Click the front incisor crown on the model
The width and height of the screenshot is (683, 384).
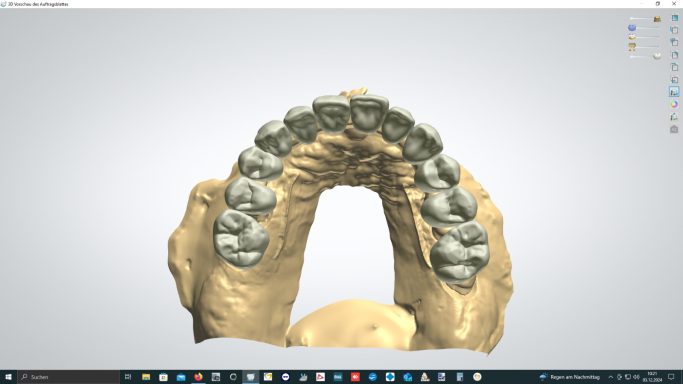pos(369,112)
